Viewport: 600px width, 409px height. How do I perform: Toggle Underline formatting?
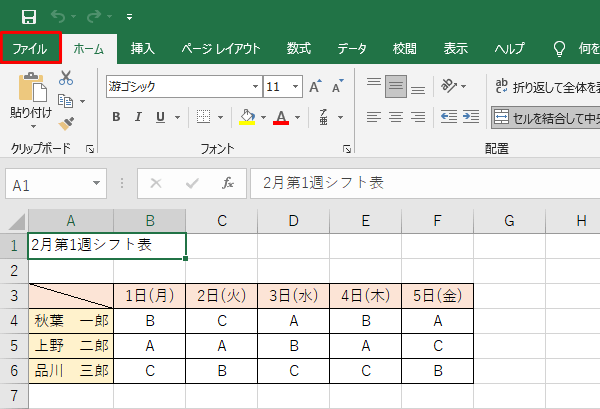(161, 117)
